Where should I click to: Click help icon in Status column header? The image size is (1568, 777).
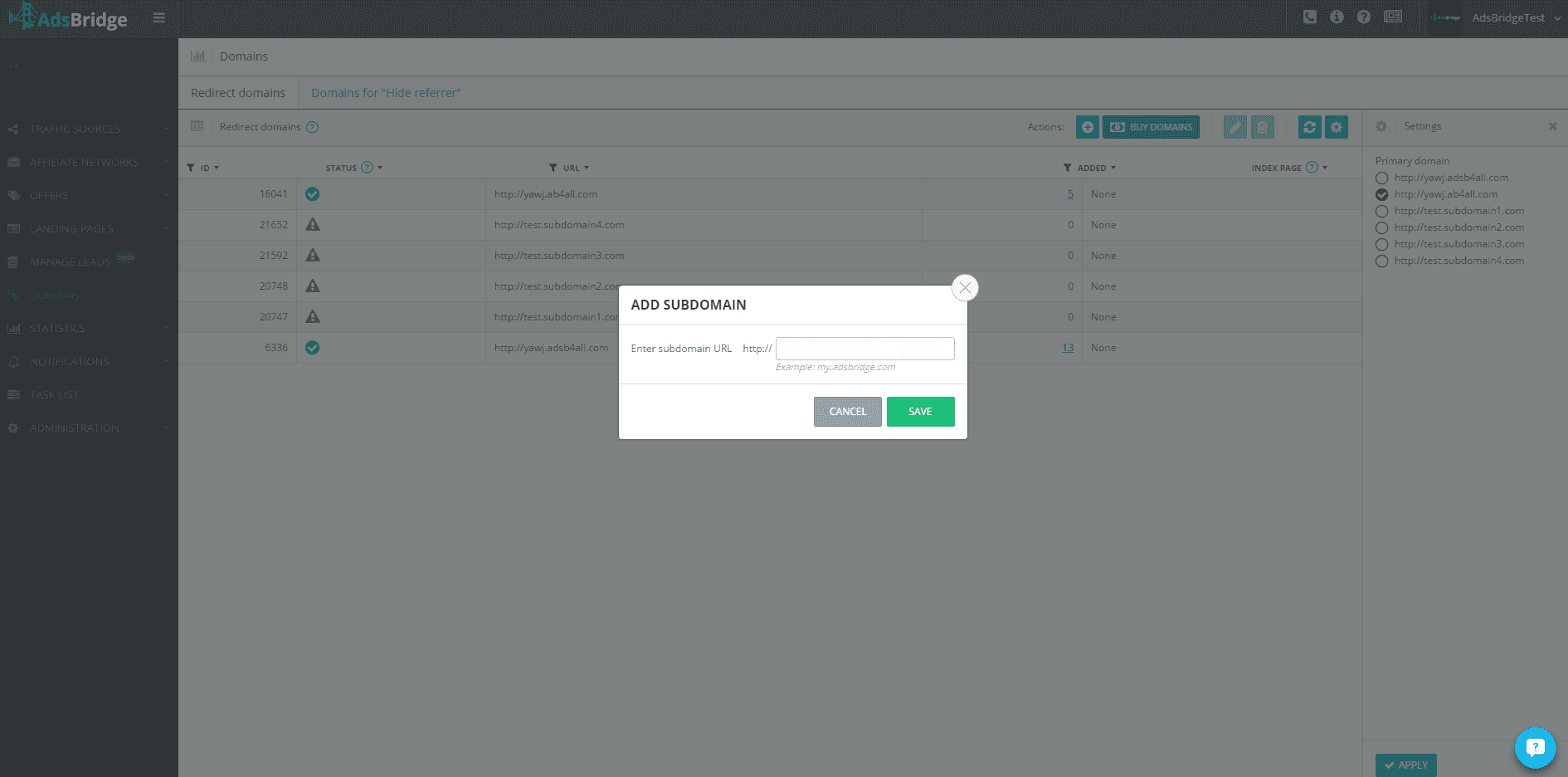click(x=367, y=167)
